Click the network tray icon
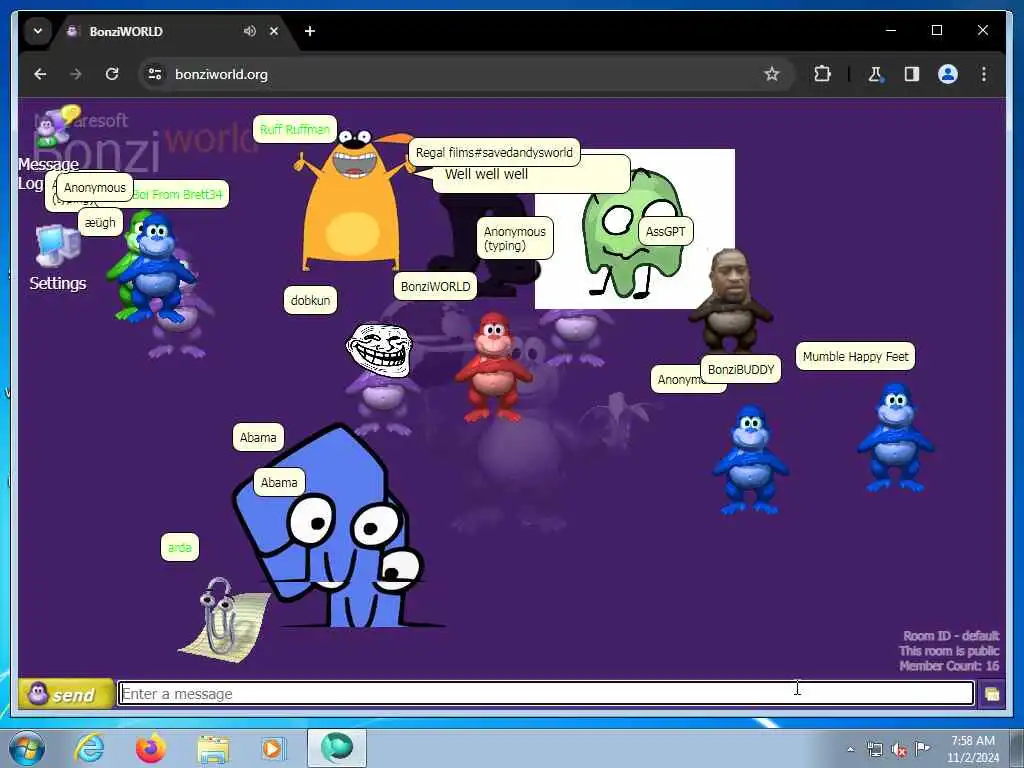1024x768 pixels. click(874, 750)
